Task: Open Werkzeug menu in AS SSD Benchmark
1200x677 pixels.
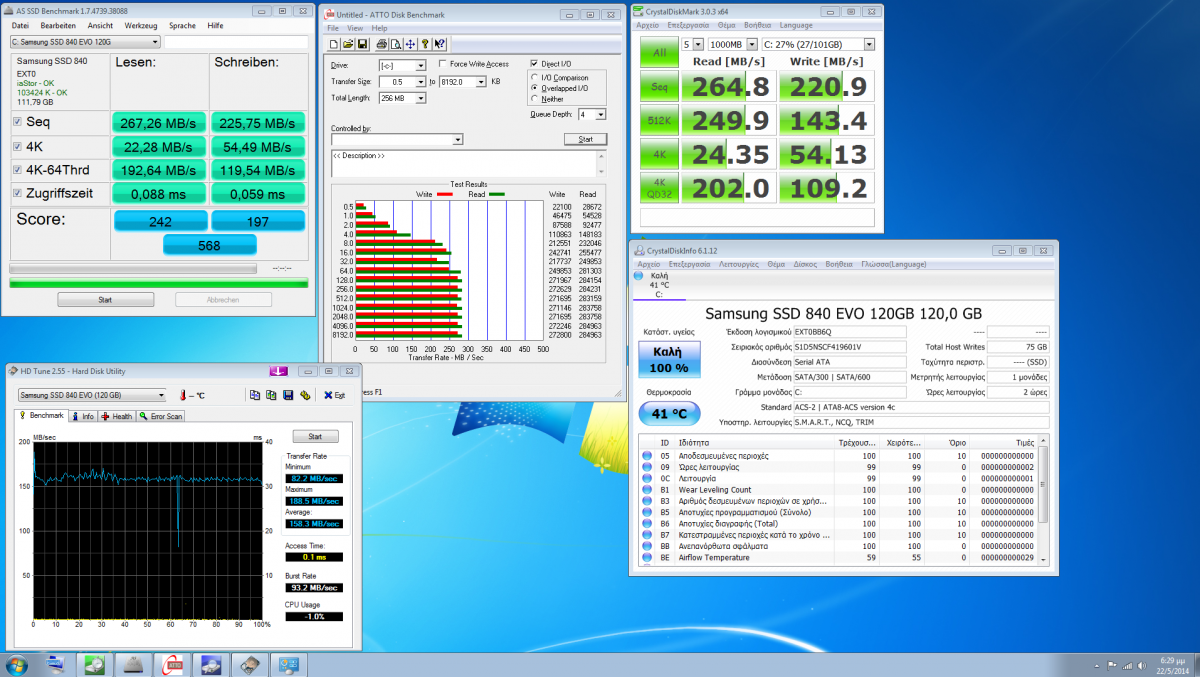Action: click(141, 25)
